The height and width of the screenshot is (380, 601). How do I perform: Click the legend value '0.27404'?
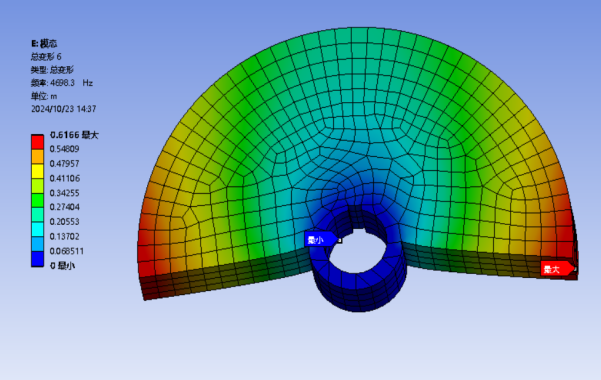pos(64,207)
